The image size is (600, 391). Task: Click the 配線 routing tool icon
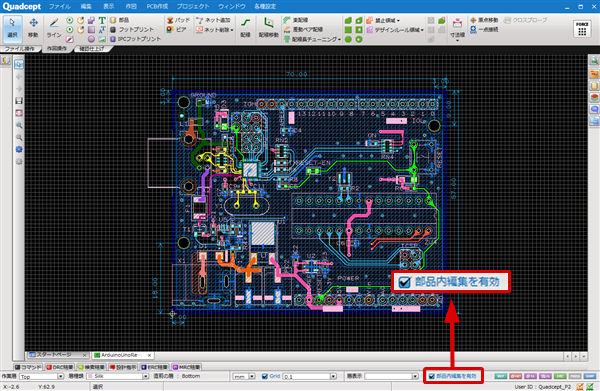pos(245,28)
